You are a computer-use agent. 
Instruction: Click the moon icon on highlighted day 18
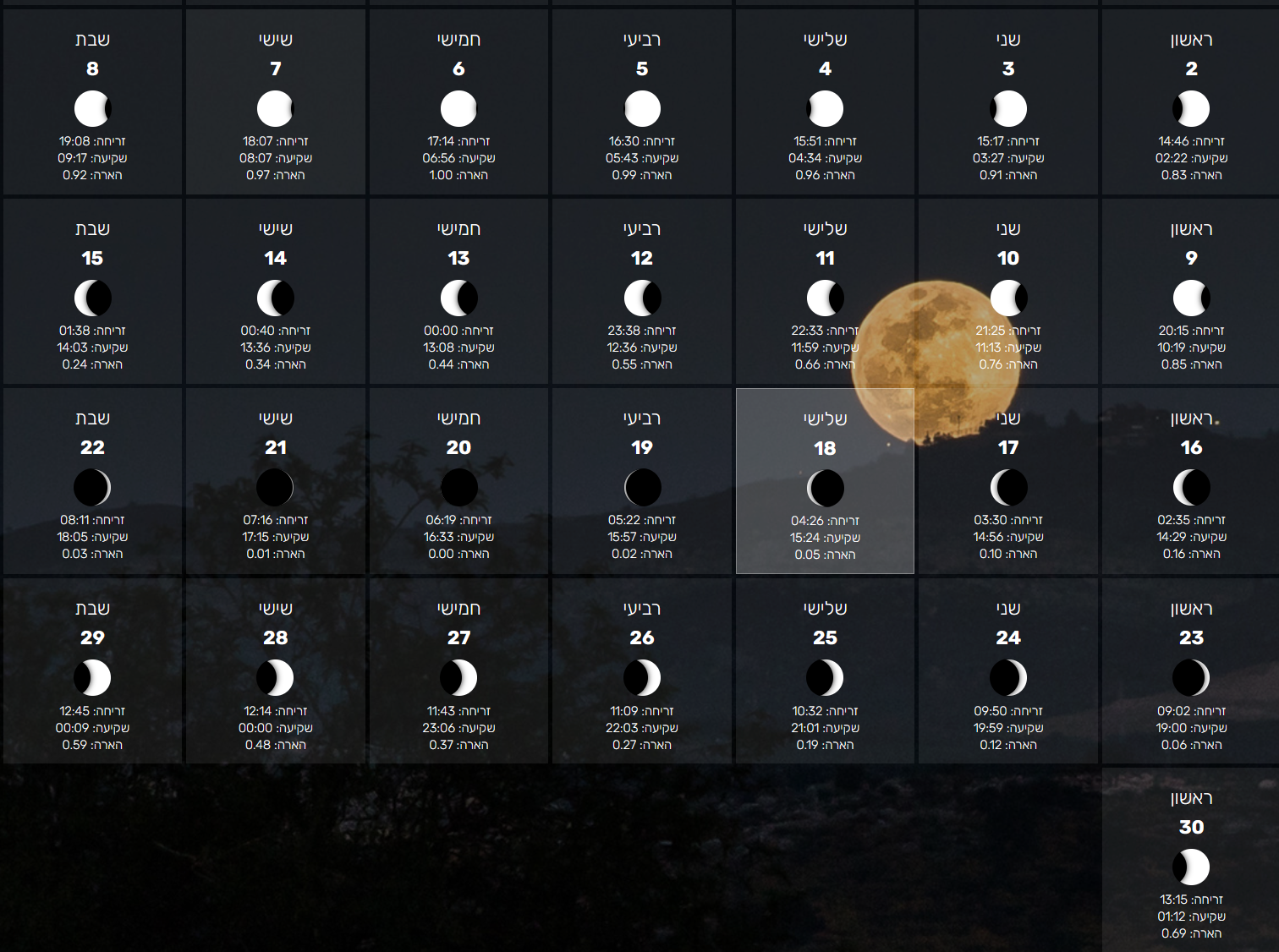click(825, 489)
